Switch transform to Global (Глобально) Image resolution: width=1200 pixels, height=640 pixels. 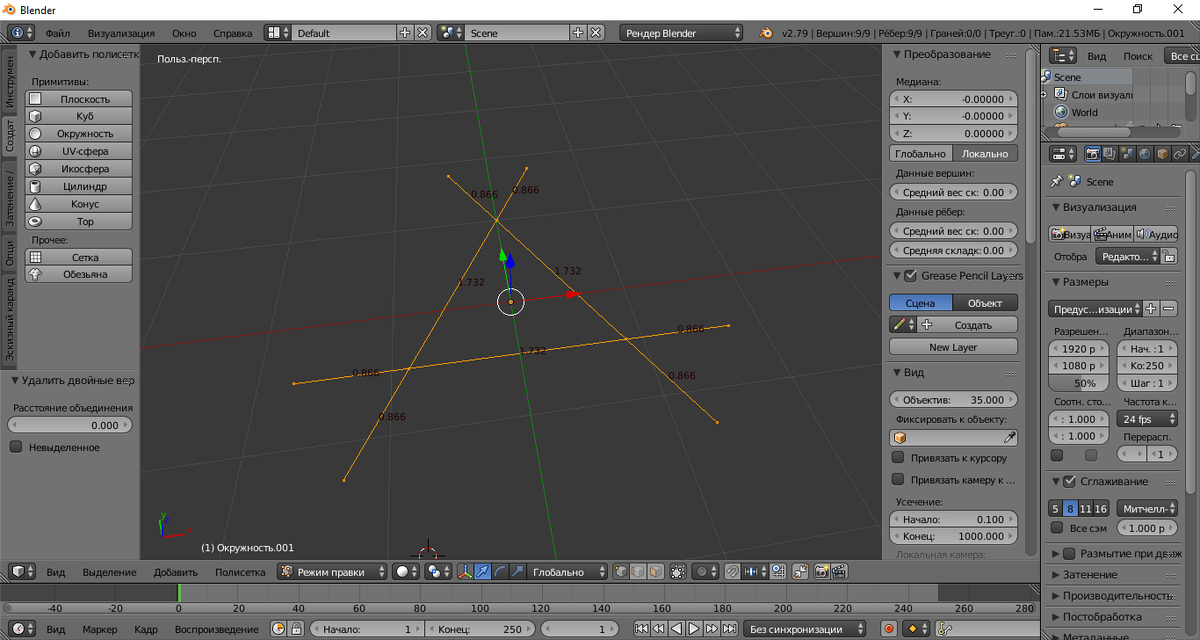(921, 154)
